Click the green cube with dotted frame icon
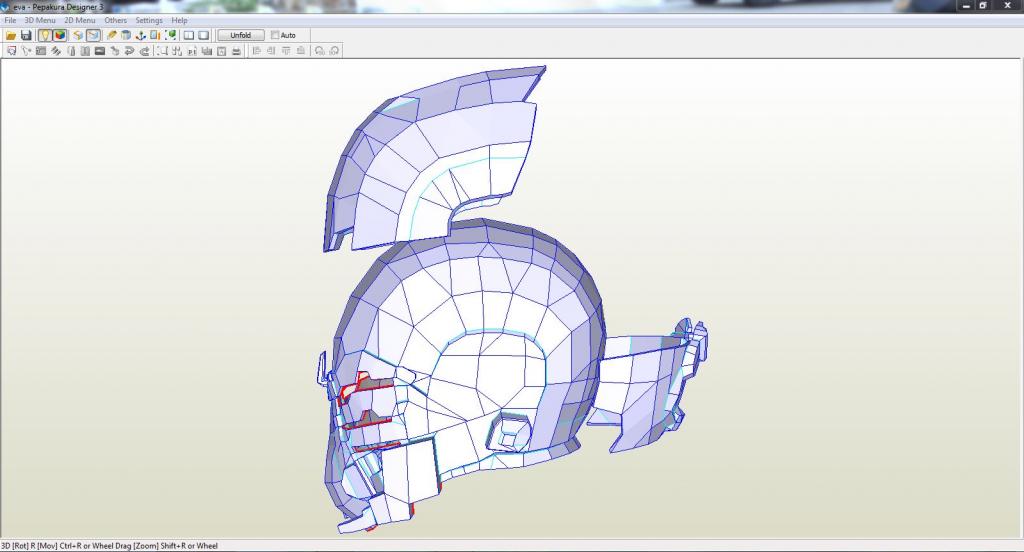This screenshot has height=552, width=1024. coord(170,35)
